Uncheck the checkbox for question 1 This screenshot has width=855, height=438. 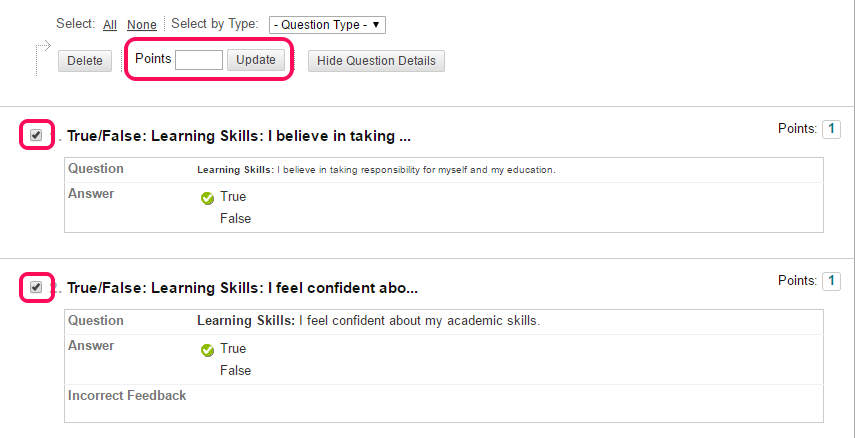tap(36, 135)
